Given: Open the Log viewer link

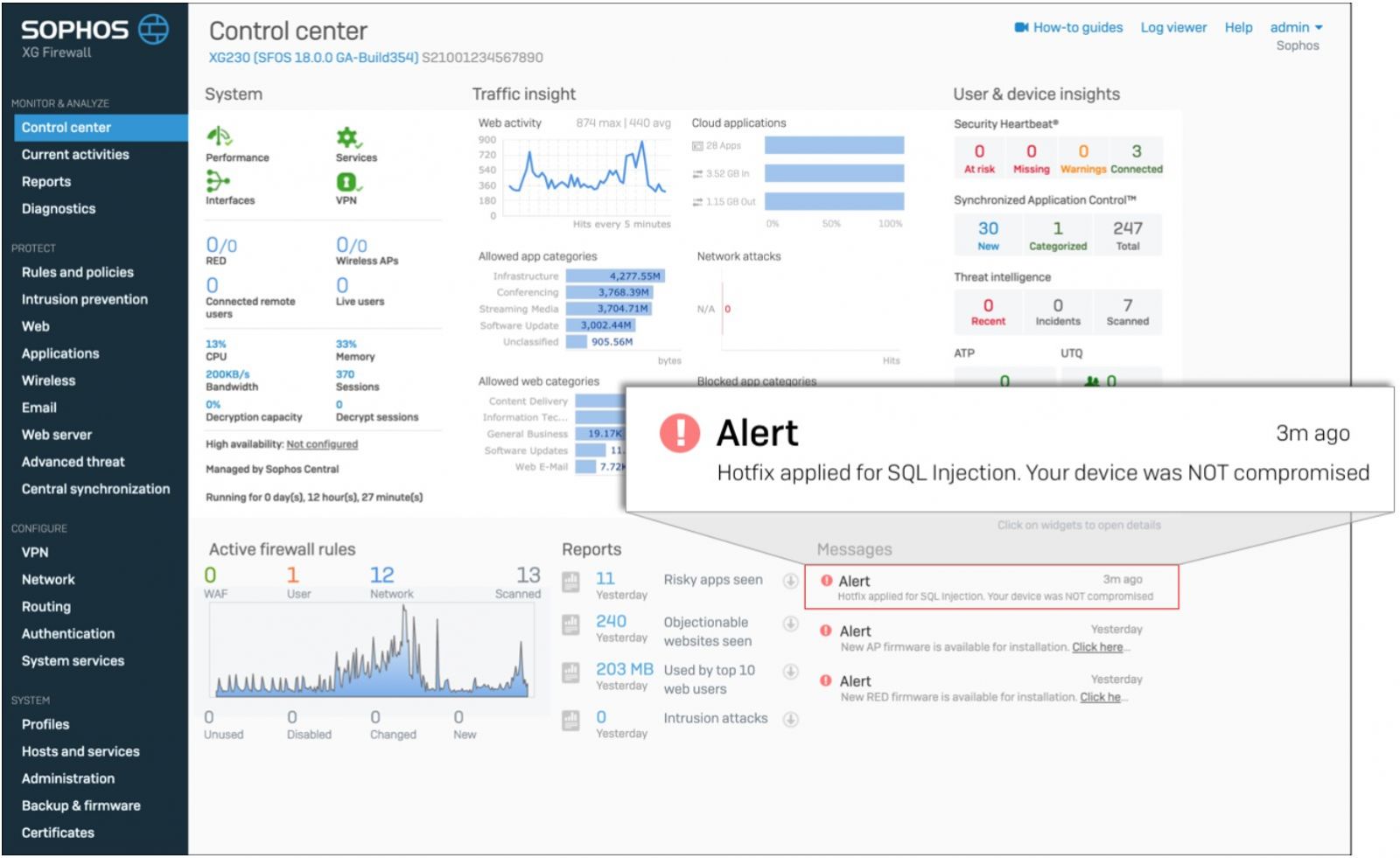Looking at the screenshot, I should [1173, 27].
